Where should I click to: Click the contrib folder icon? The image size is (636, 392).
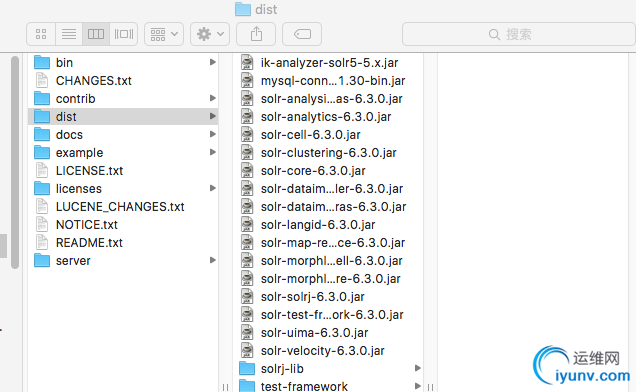tap(42, 98)
